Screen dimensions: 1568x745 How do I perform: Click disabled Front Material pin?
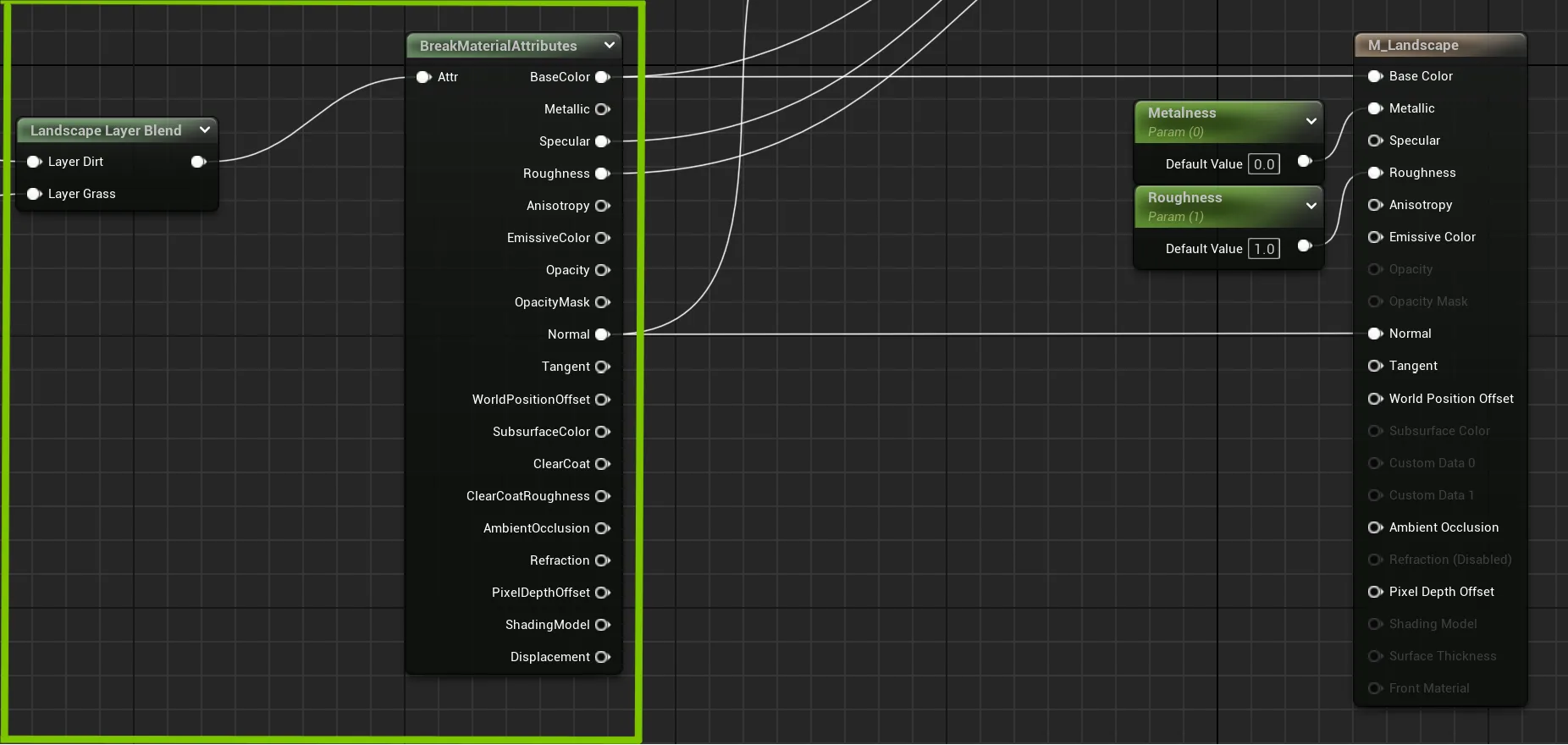[x=1376, y=688]
